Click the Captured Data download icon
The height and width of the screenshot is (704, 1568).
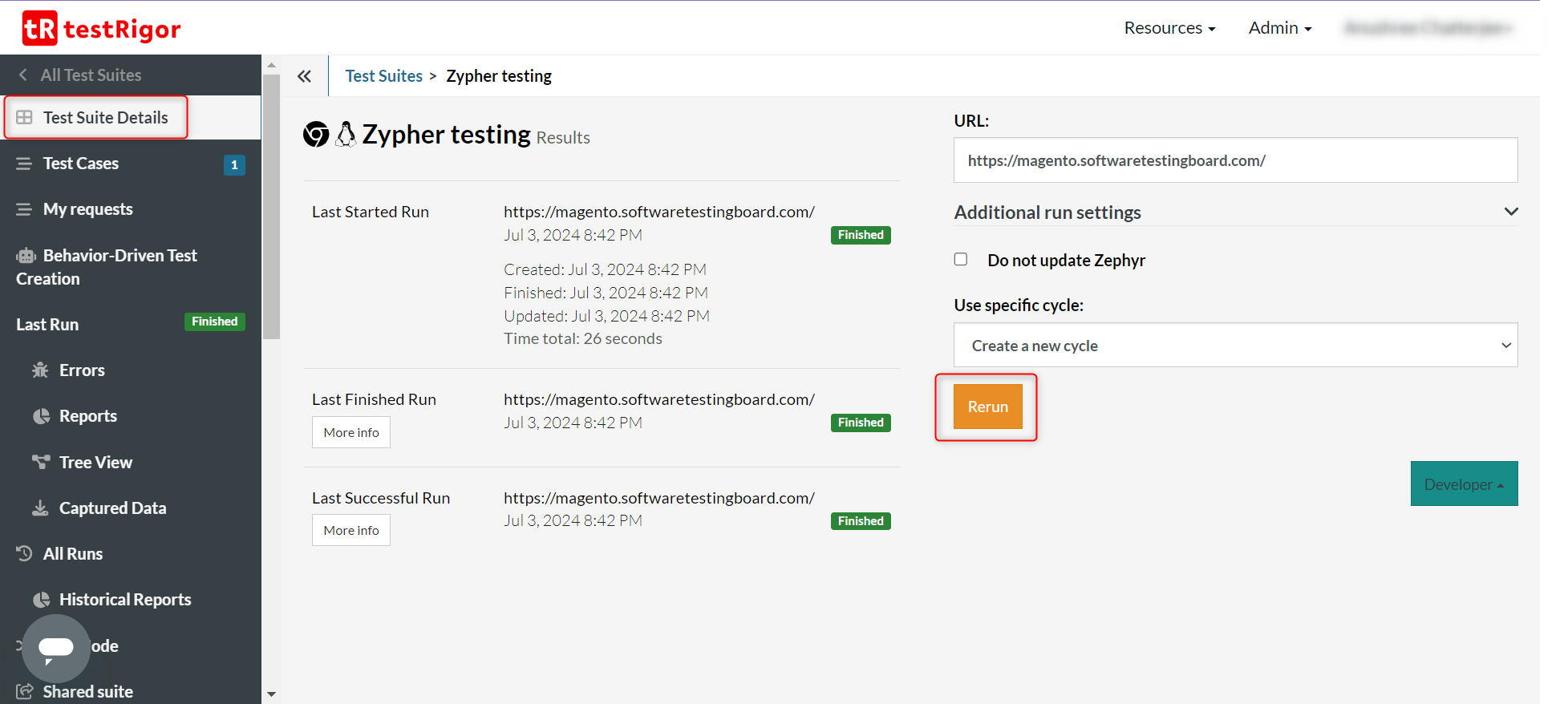(40, 508)
